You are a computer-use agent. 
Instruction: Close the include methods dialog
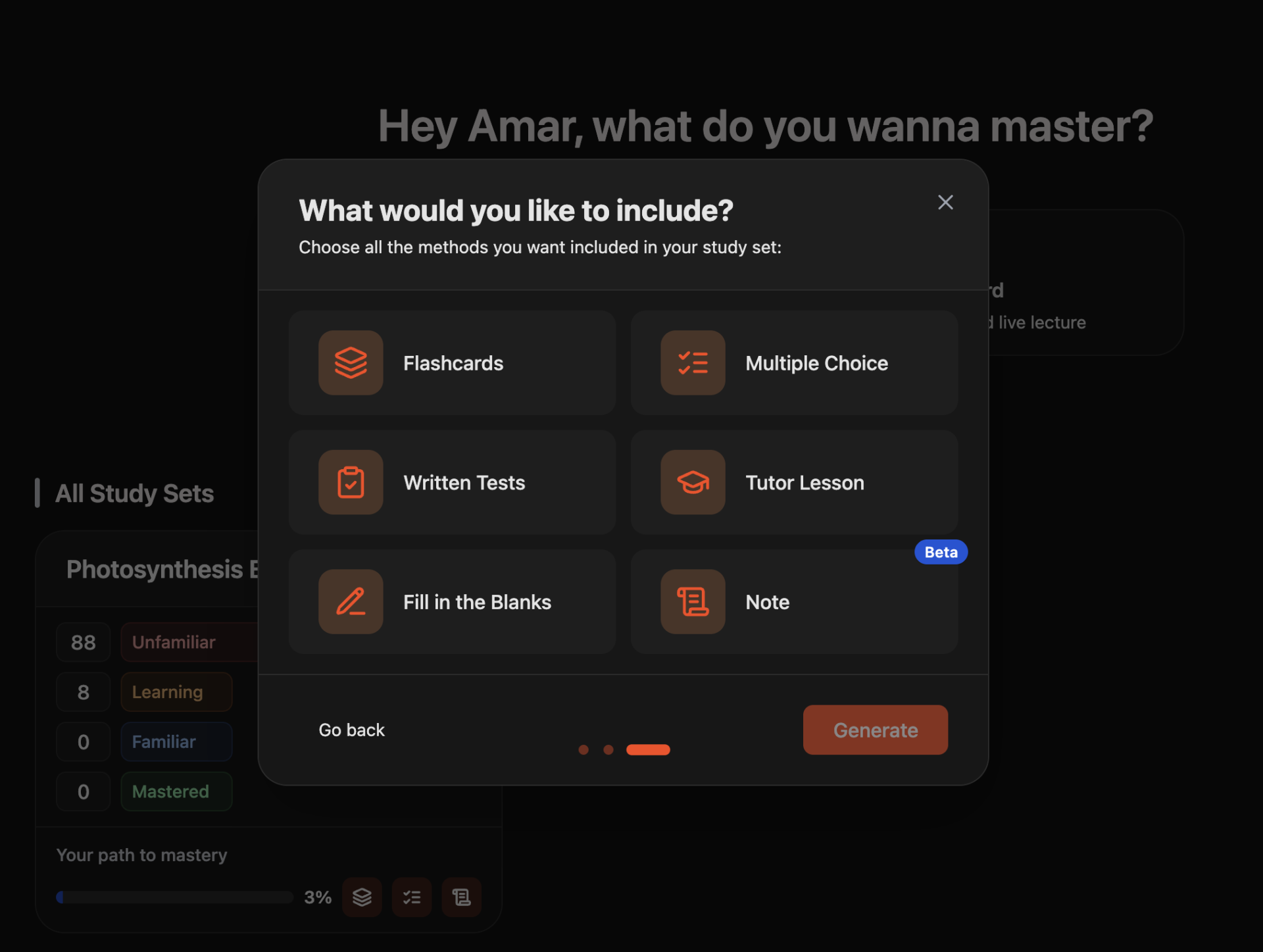click(945, 202)
